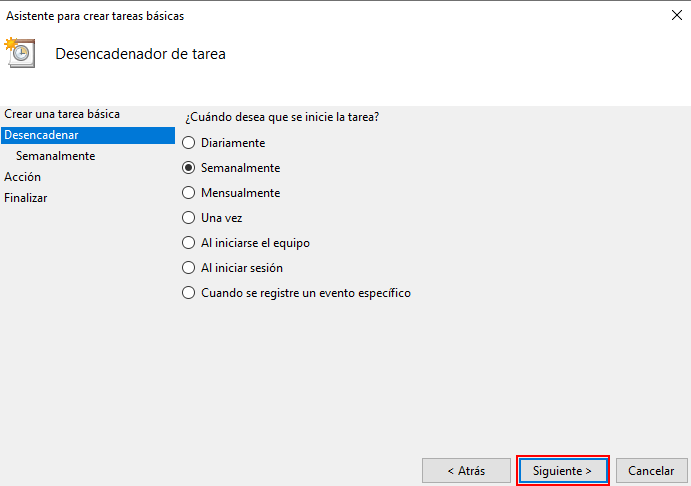Image resolution: width=691 pixels, height=486 pixels.
Task: Choose the Mensualmente radio button
Action: tap(189, 193)
